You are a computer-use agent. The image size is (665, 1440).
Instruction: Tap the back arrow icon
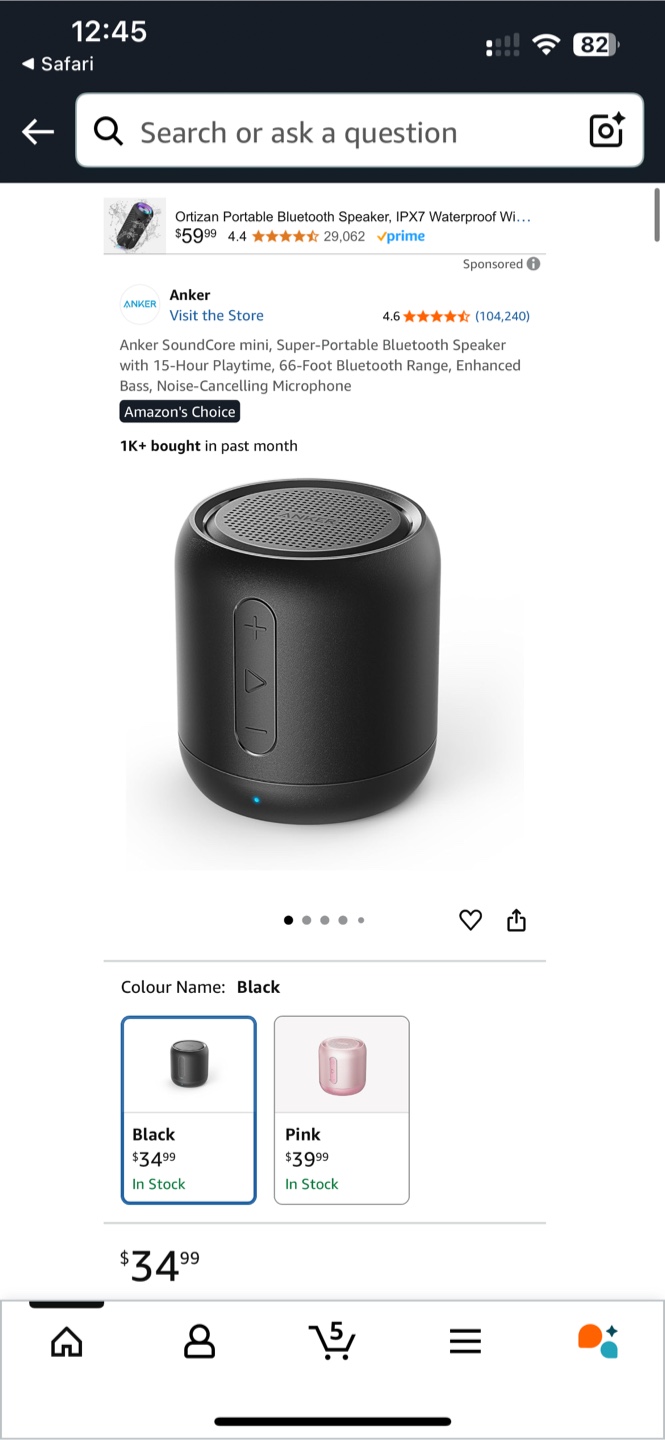tap(38, 132)
